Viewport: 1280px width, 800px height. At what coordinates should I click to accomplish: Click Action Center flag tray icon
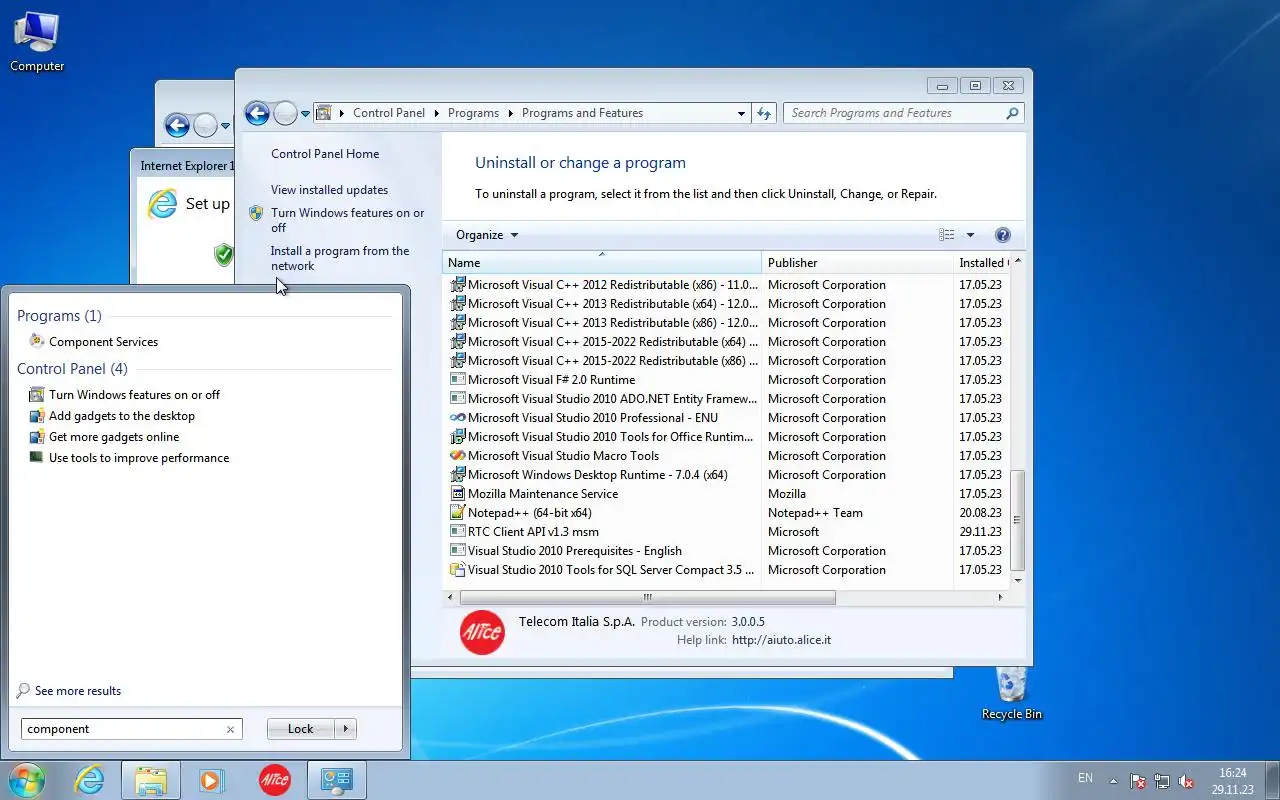pyautogui.click(x=1138, y=781)
